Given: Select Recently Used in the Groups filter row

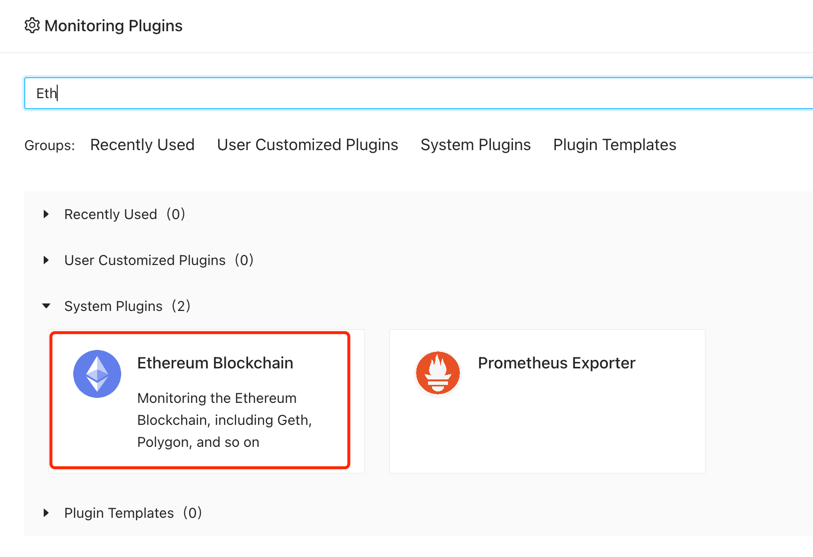Looking at the screenshot, I should point(142,145).
